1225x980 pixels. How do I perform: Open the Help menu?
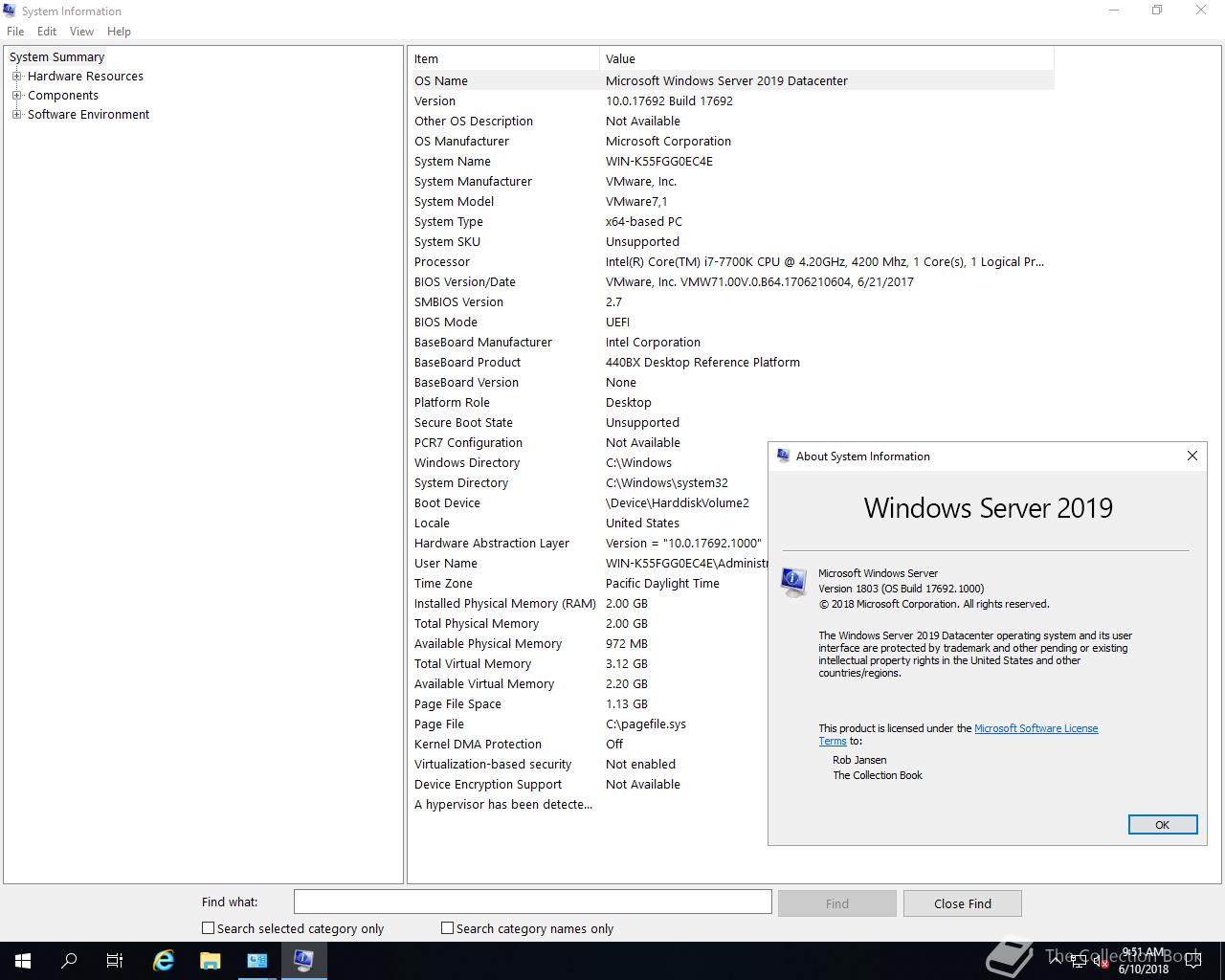[x=119, y=31]
